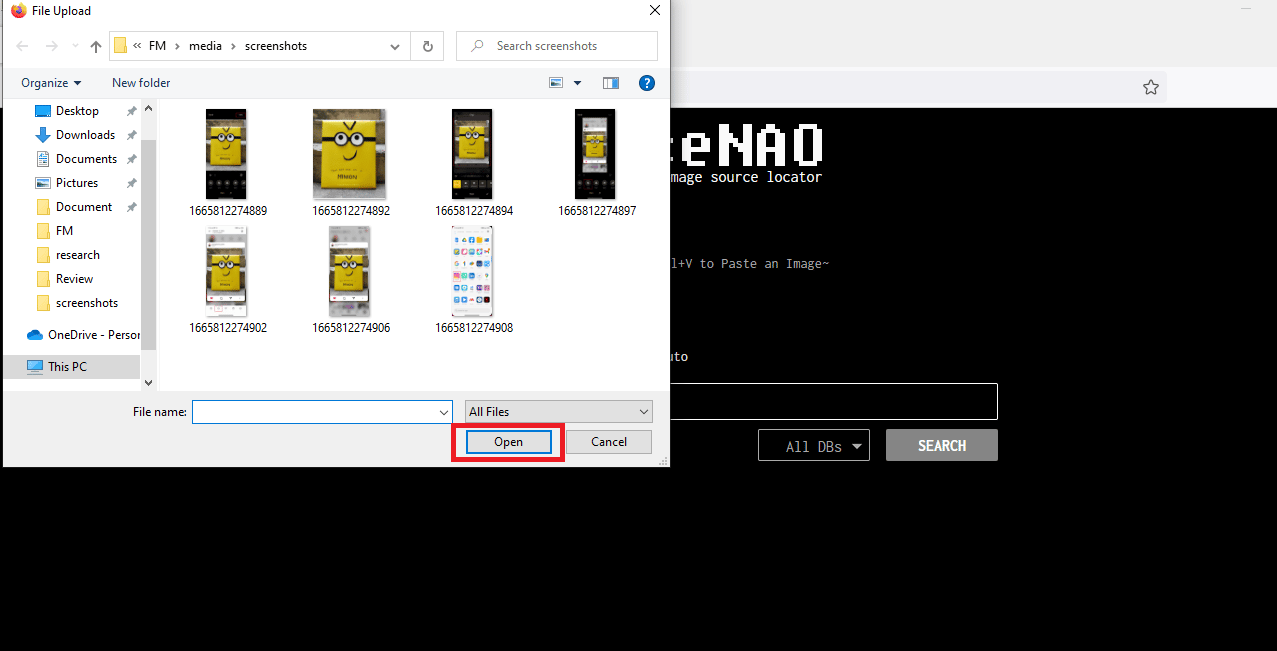Click the File name input field
Viewport: 1277px width, 651px height.
tap(315, 412)
